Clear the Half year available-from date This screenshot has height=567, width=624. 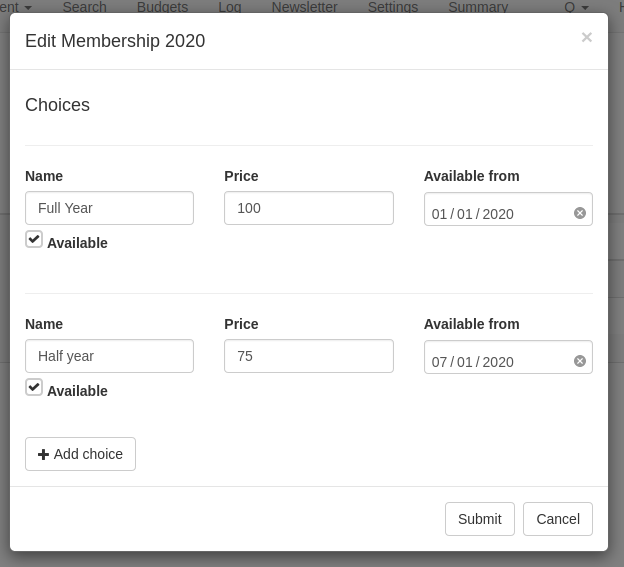point(580,361)
